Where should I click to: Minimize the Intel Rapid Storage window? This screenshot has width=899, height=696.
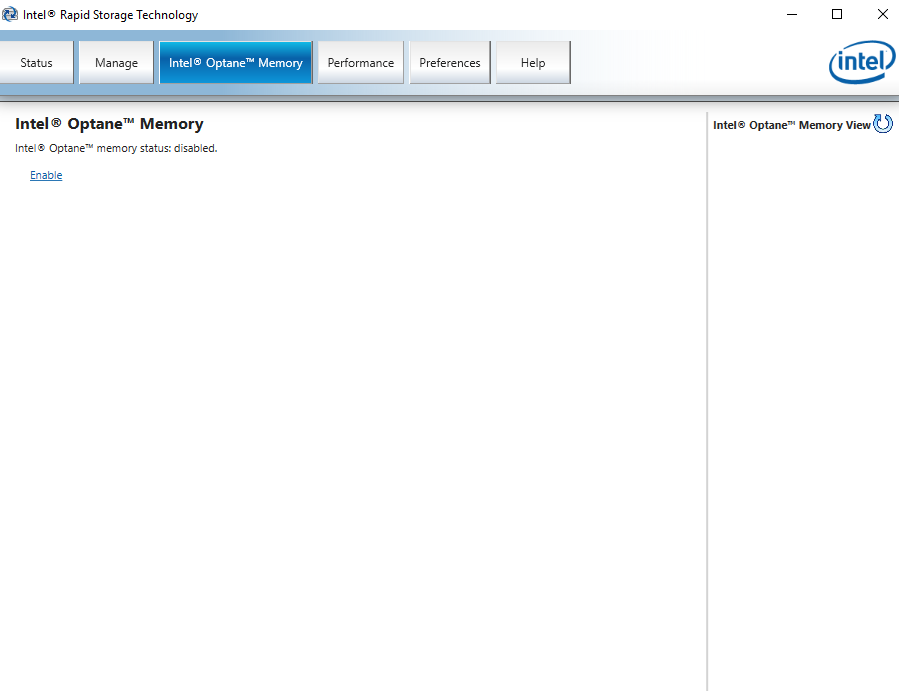pyautogui.click(x=792, y=14)
